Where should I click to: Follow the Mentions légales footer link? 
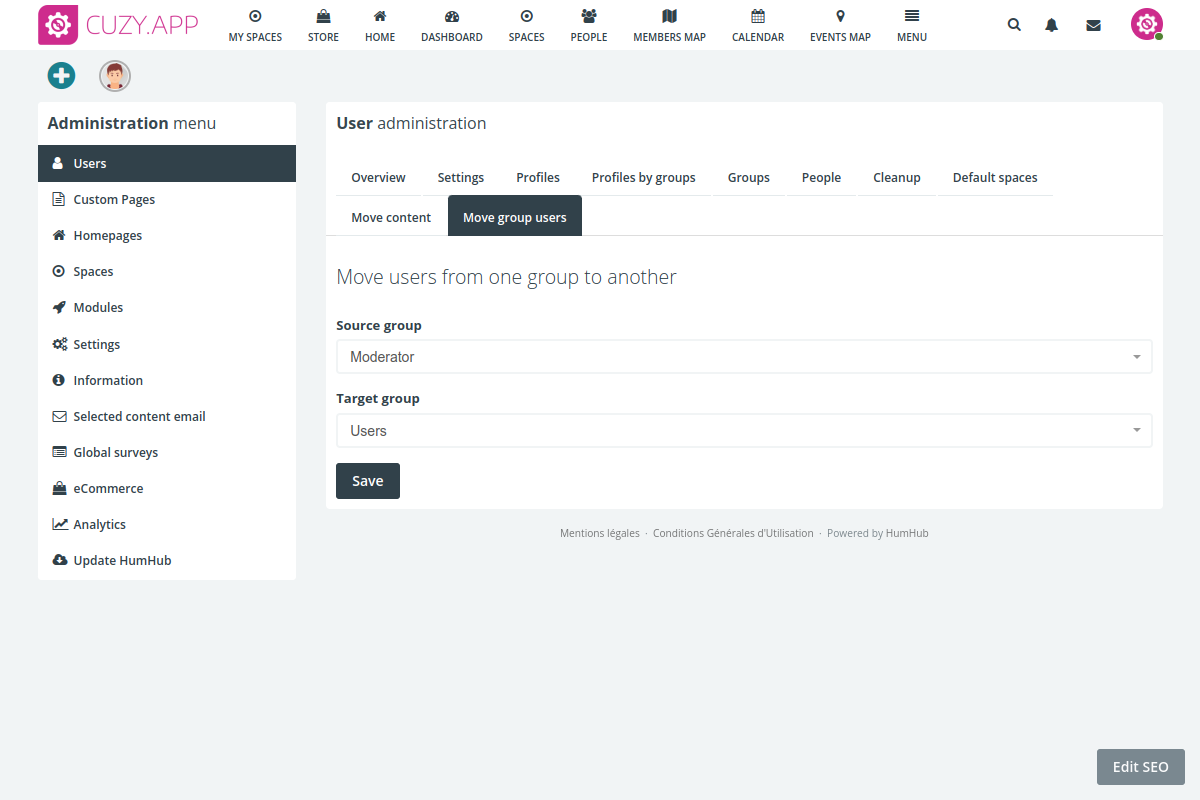coord(599,533)
